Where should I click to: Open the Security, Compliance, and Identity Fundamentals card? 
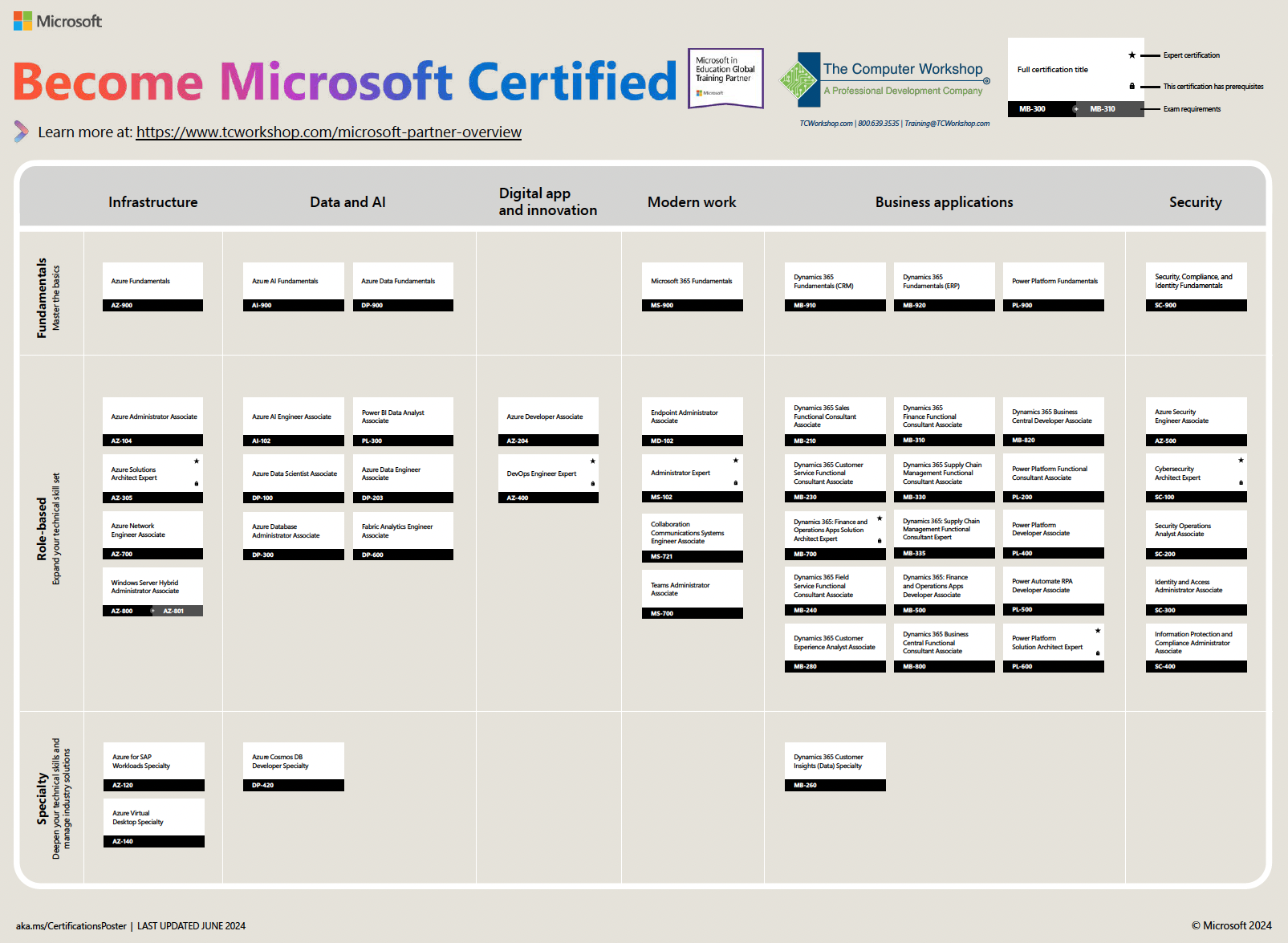point(1197,287)
